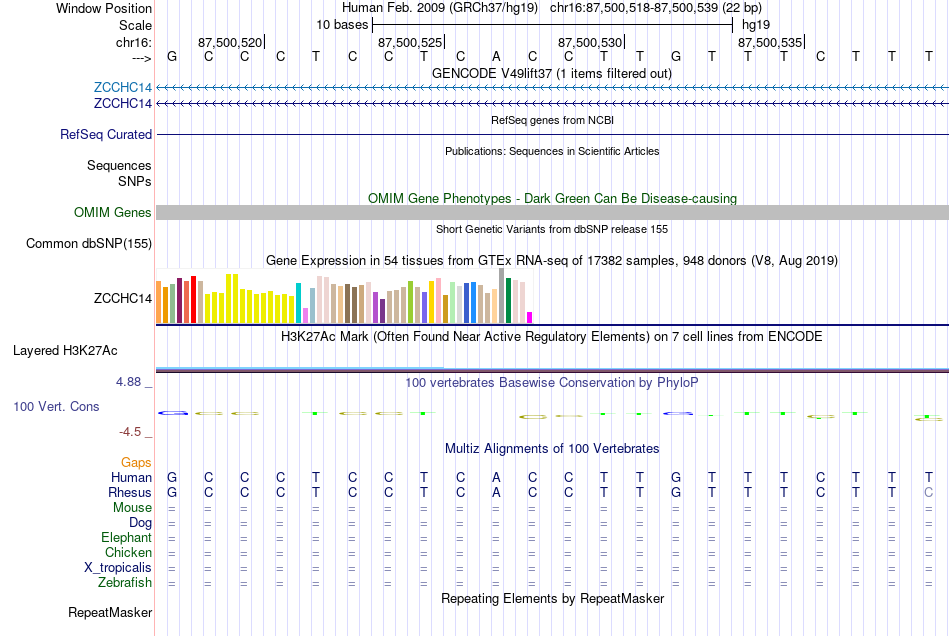Select the Chicken species label
This screenshot has height=636, width=950.
tap(128, 552)
